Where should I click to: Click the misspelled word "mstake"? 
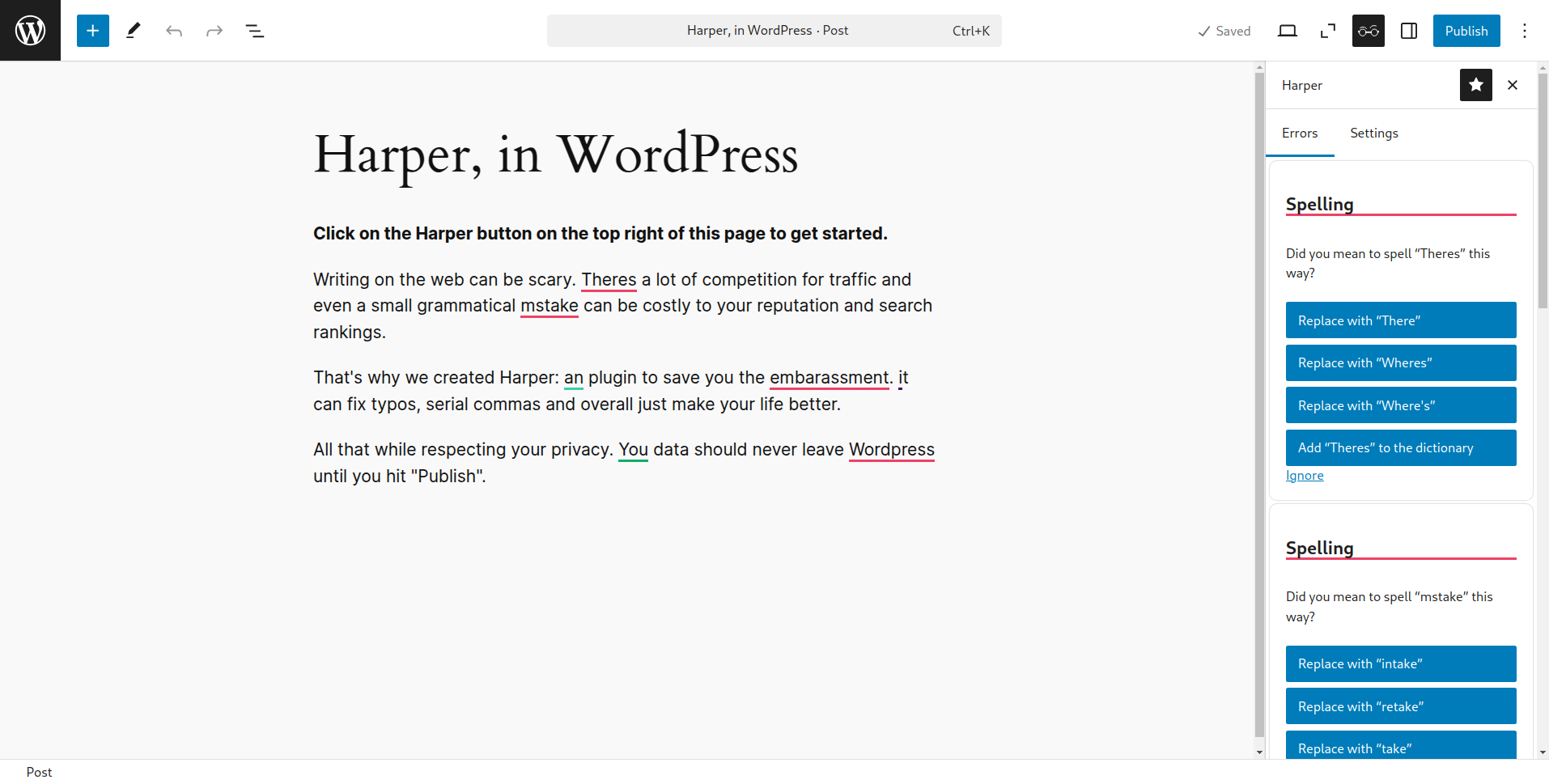[550, 306]
